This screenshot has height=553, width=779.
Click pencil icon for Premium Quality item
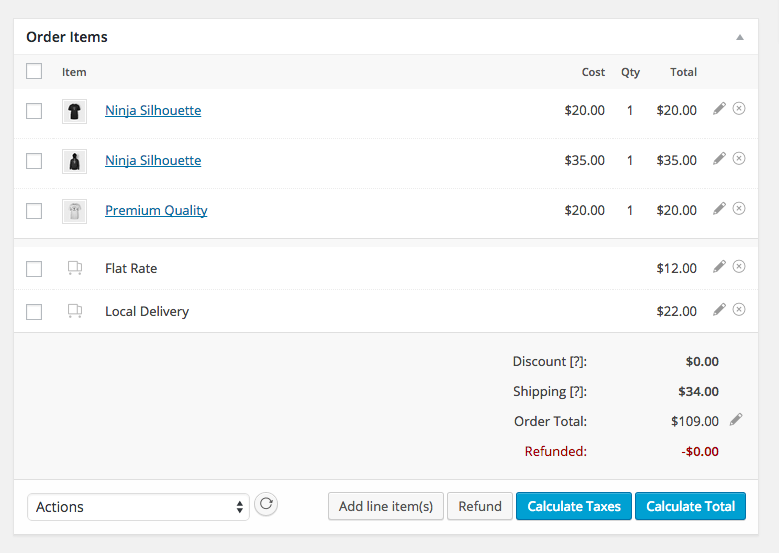[719, 209]
